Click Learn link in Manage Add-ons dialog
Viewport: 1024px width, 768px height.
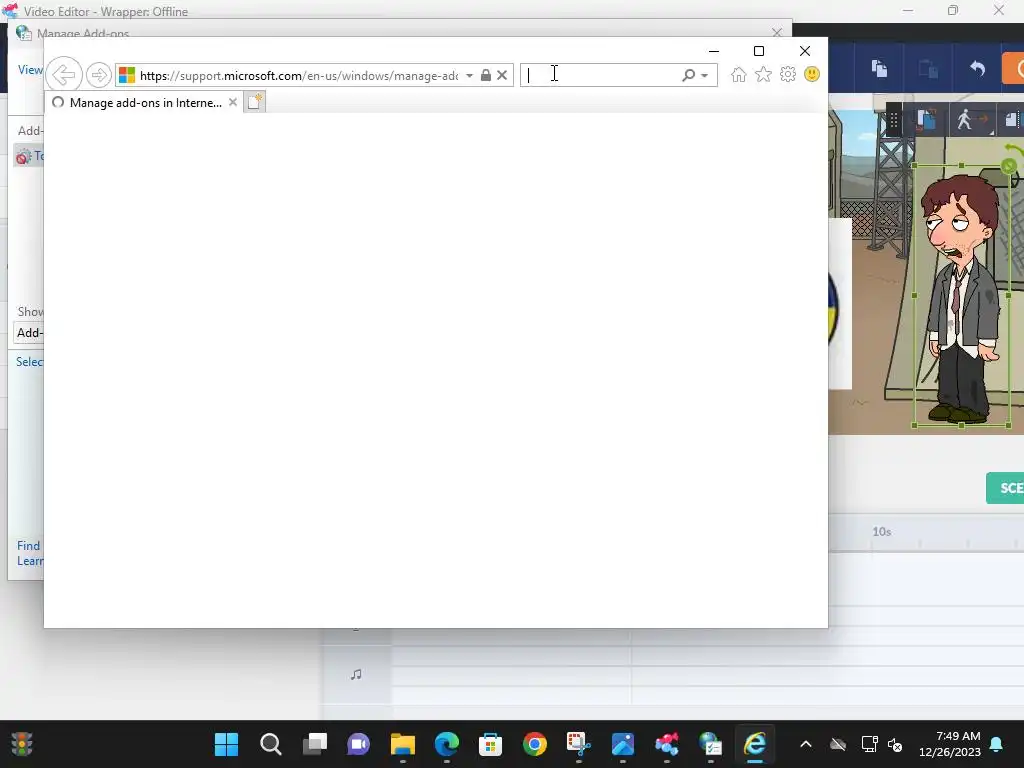30,561
